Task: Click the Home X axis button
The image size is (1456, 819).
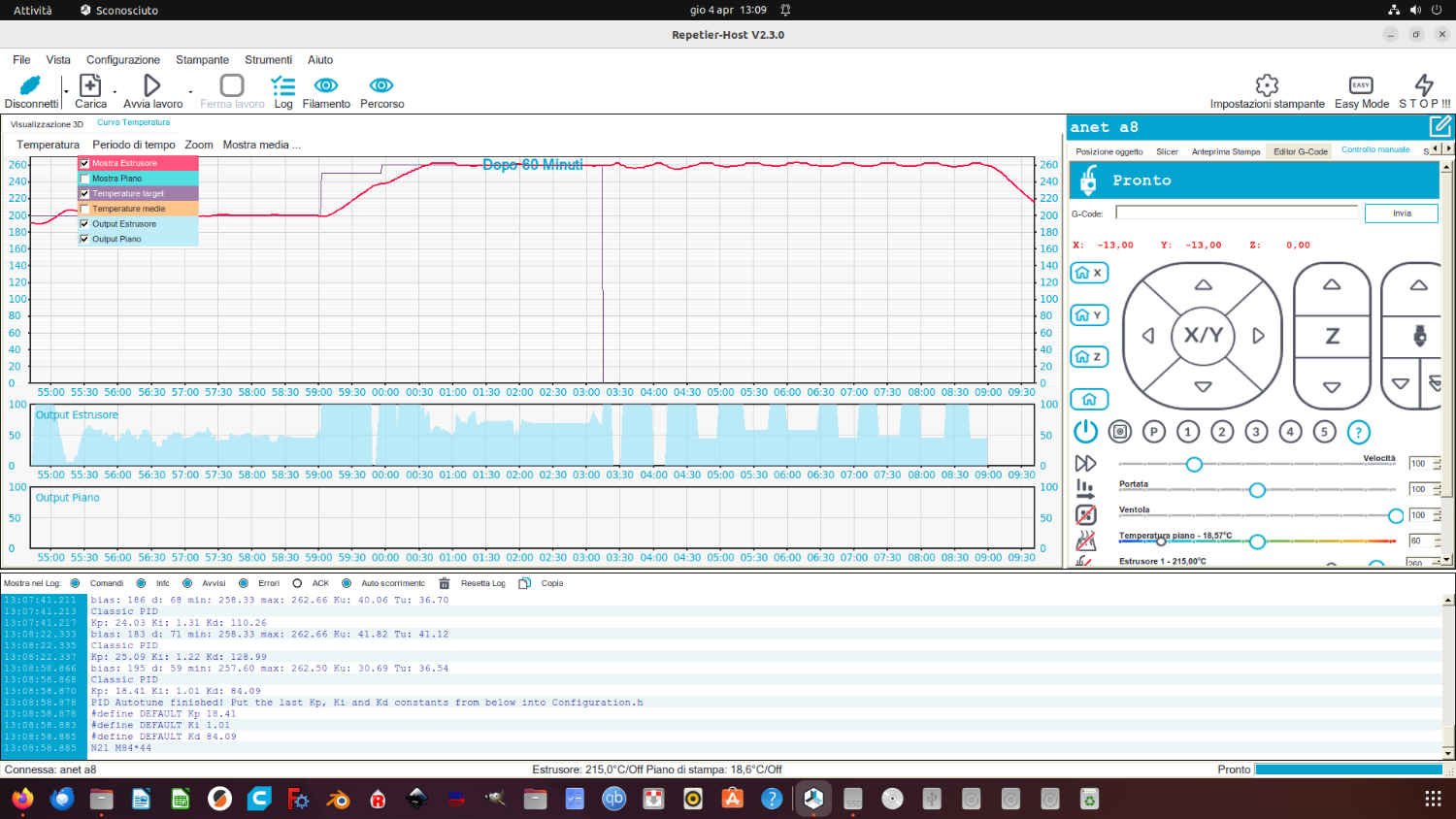Action: click(1089, 274)
